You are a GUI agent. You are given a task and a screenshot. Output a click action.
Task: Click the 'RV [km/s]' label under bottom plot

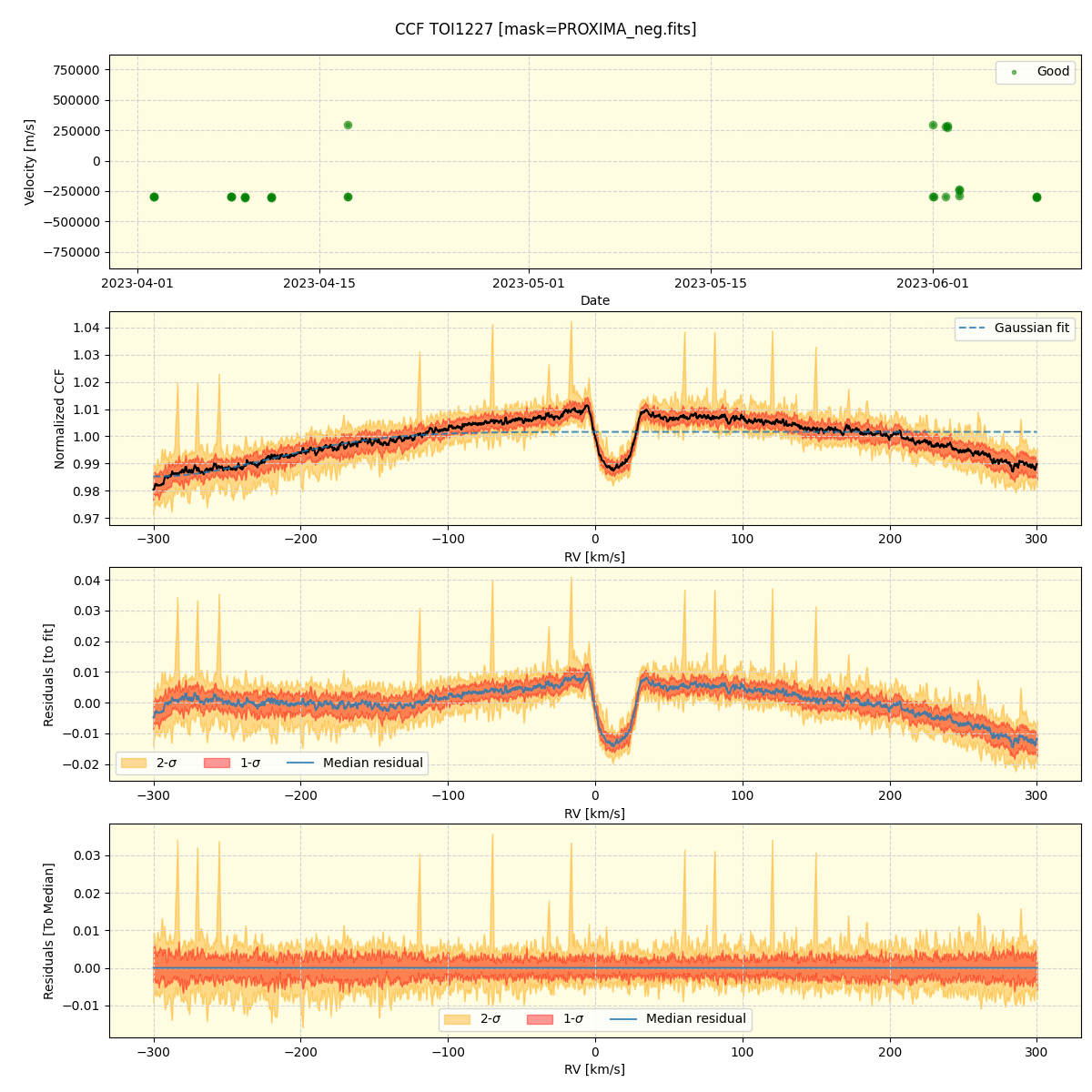click(595, 1069)
